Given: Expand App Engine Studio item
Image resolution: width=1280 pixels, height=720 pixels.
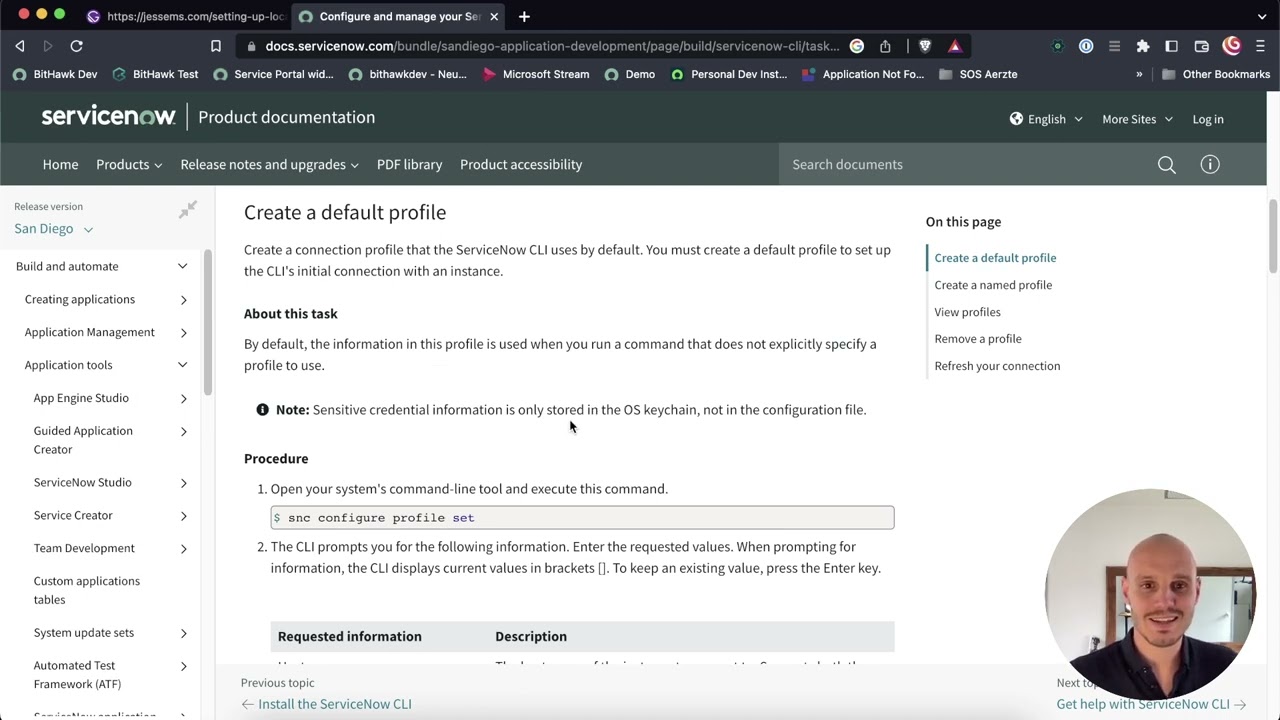Looking at the screenshot, I should click(183, 398).
